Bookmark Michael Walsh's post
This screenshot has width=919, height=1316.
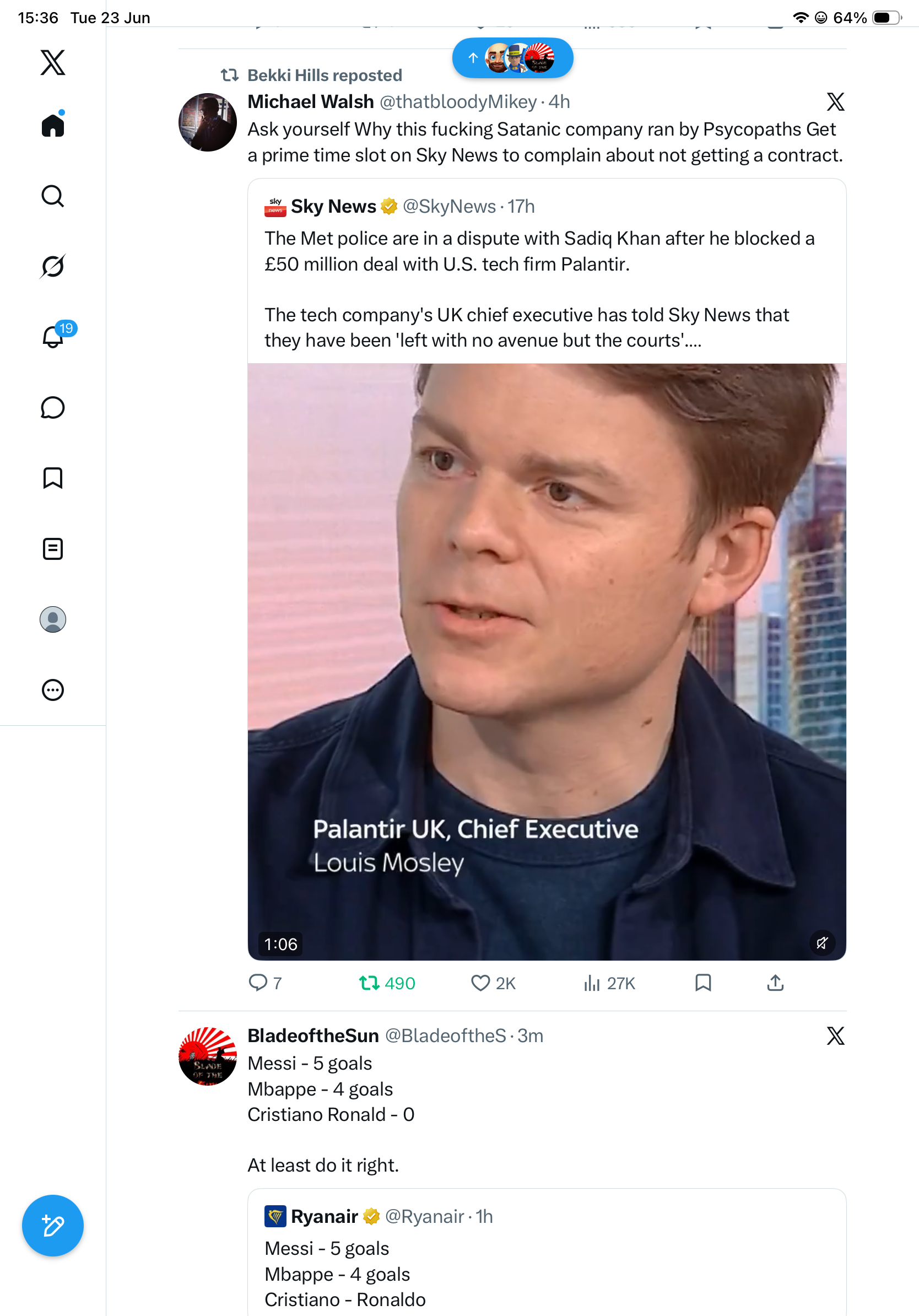point(703,983)
